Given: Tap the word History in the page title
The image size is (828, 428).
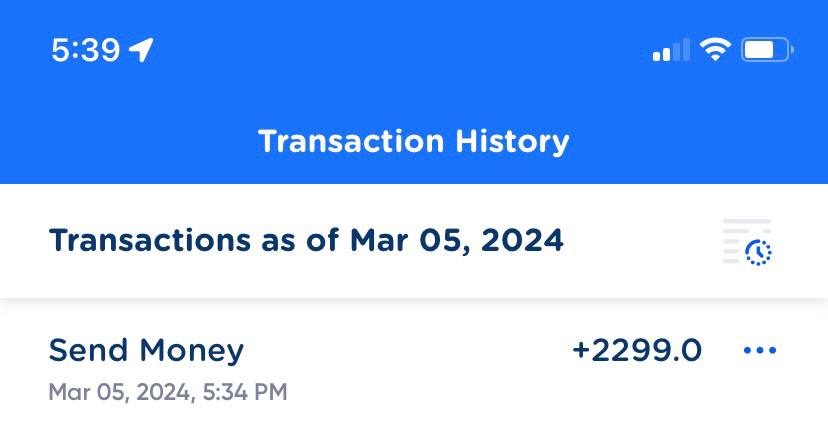Looking at the screenshot, I should [512, 141].
